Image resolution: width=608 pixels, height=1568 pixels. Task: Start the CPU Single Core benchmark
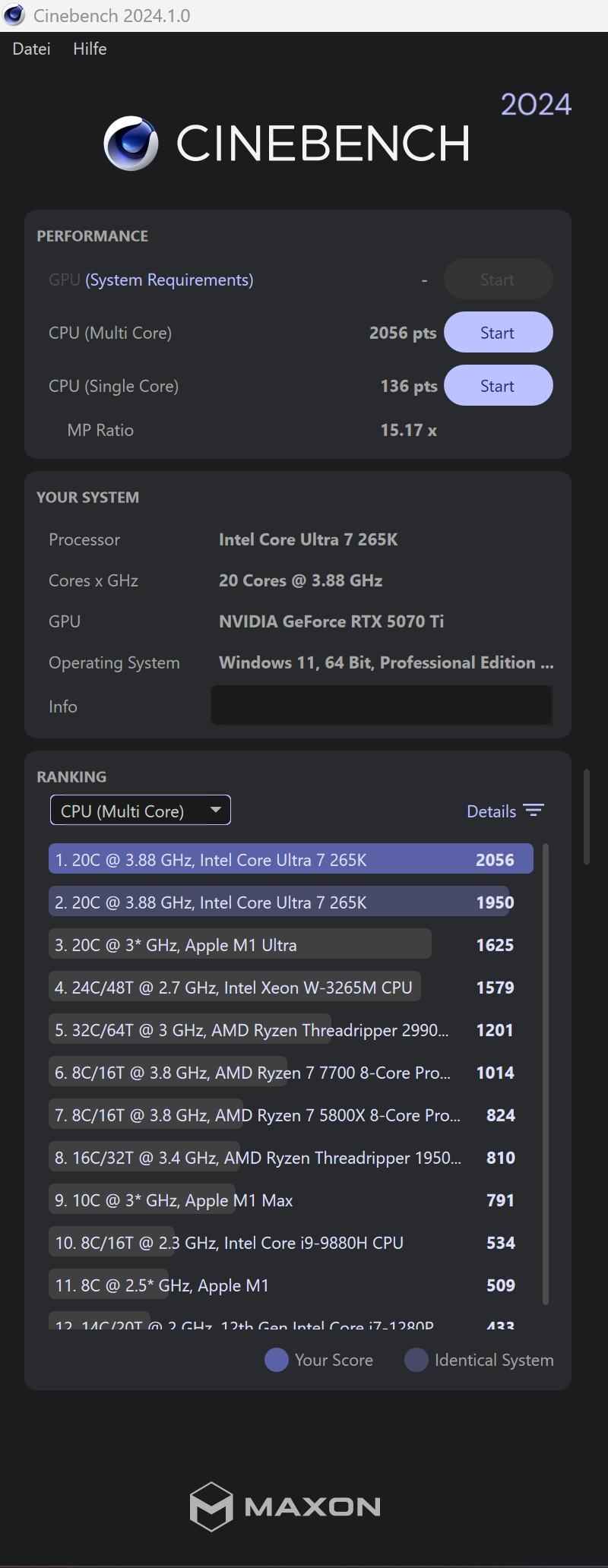click(498, 386)
